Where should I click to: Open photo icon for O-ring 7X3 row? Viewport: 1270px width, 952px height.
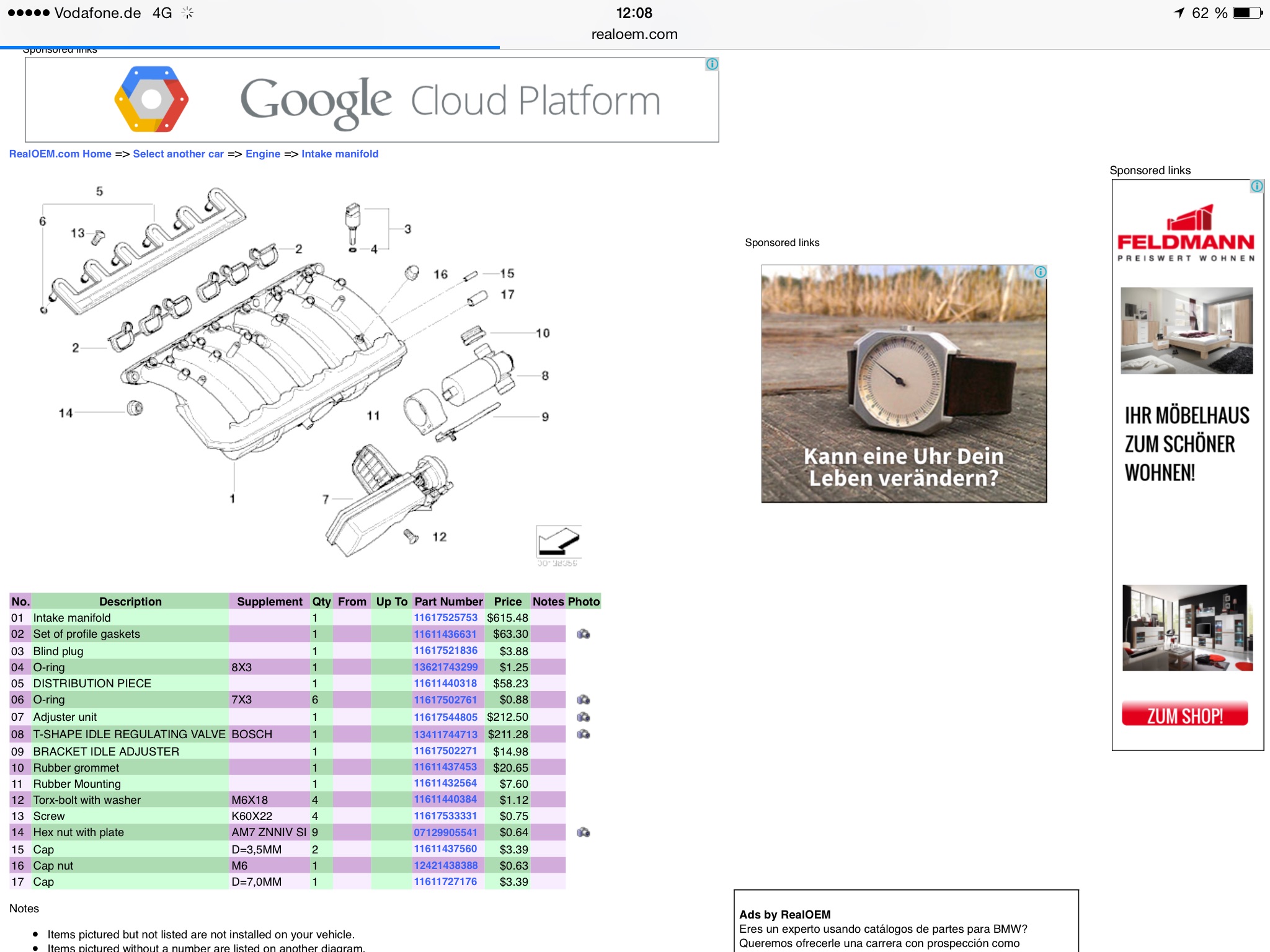[583, 700]
